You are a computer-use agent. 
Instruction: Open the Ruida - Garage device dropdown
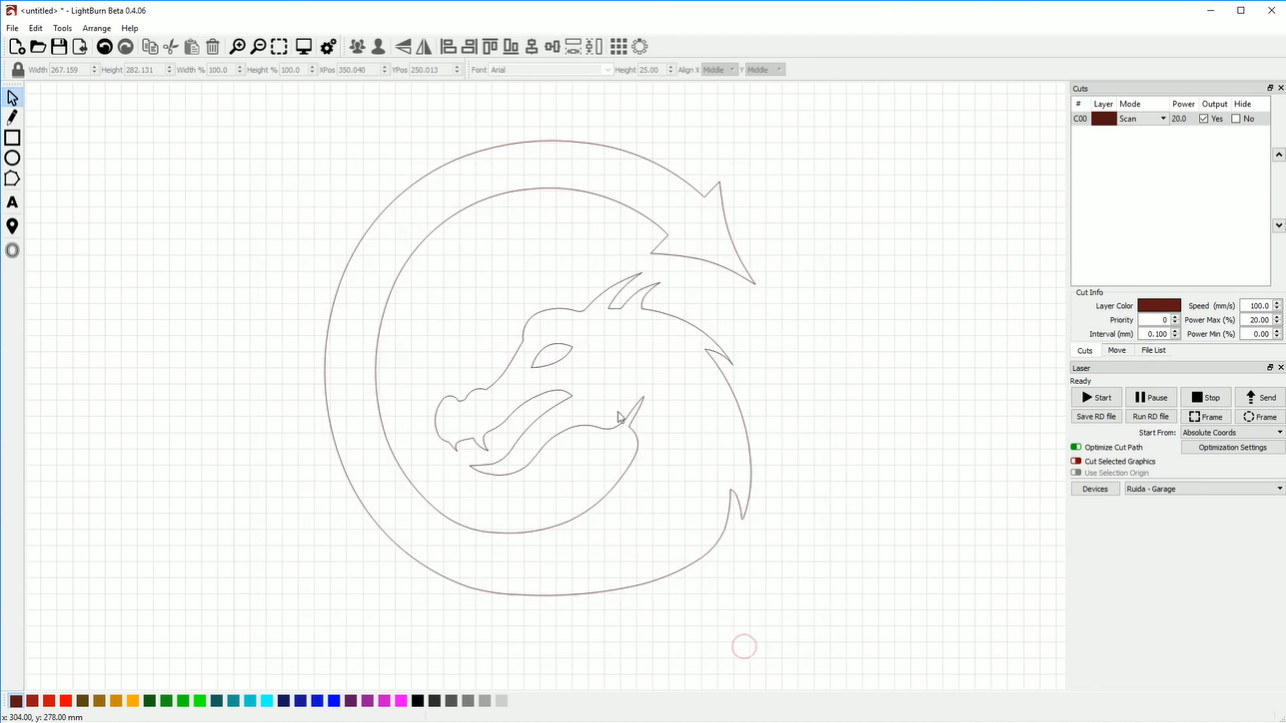coord(1204,489)
